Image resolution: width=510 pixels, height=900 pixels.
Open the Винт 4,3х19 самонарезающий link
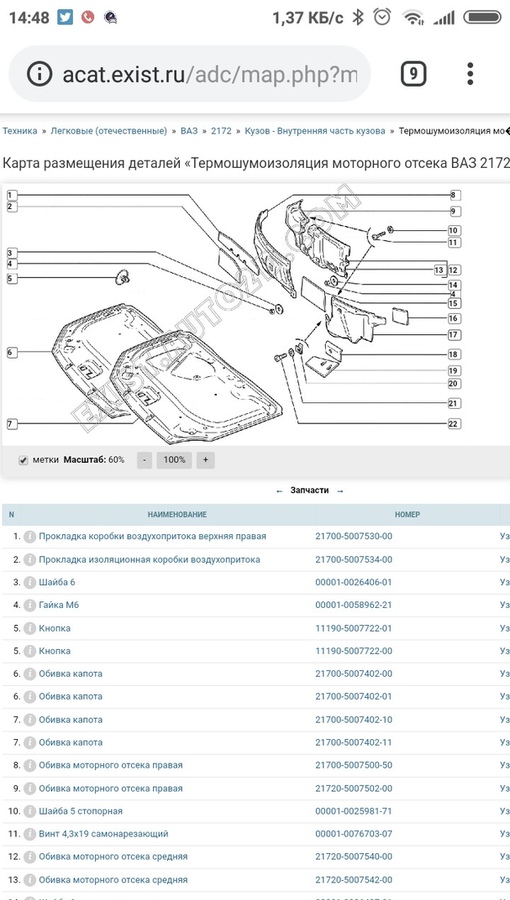coord(104,833)
